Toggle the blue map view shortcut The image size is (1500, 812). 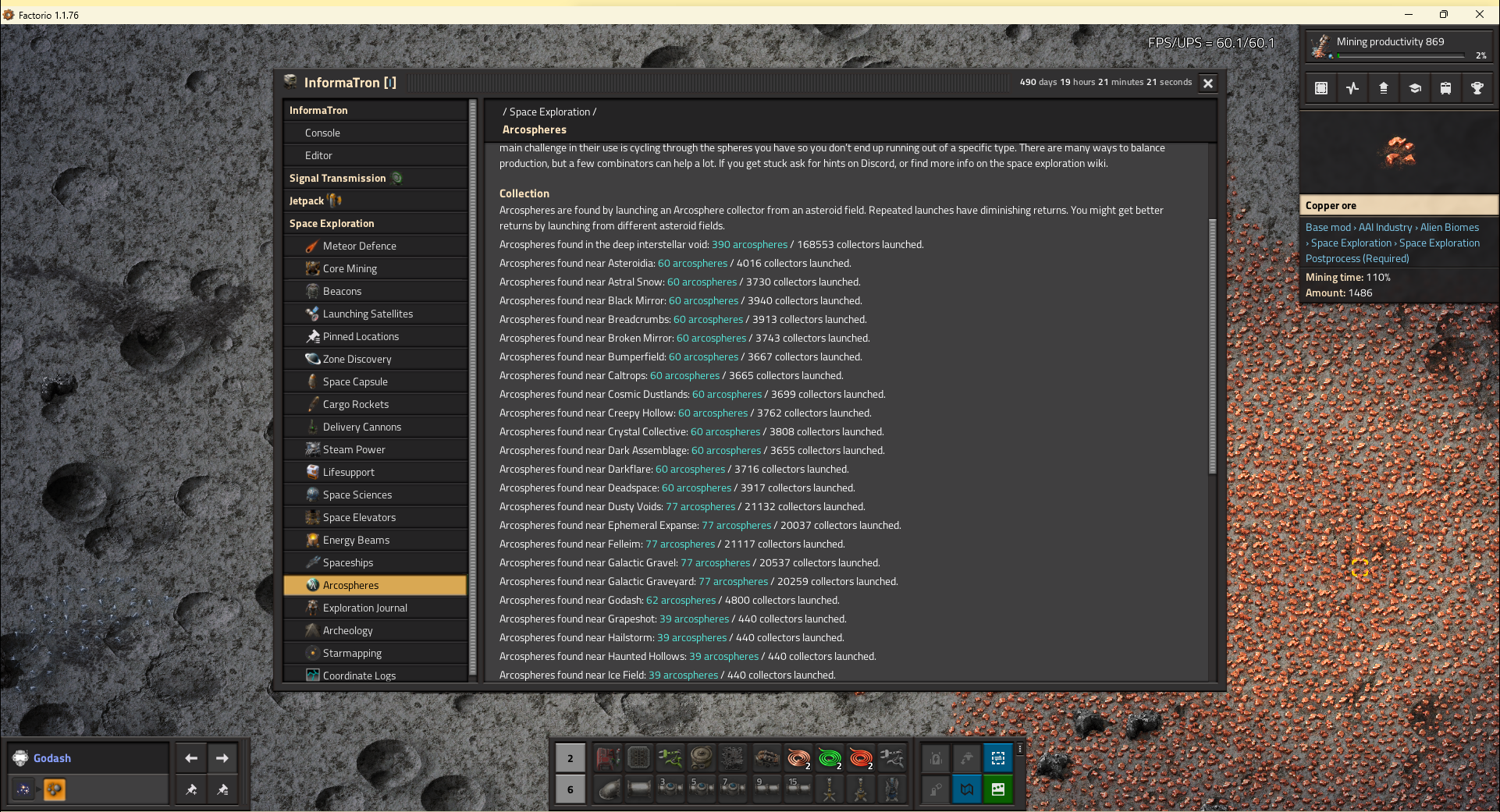[x=967, y=789]
